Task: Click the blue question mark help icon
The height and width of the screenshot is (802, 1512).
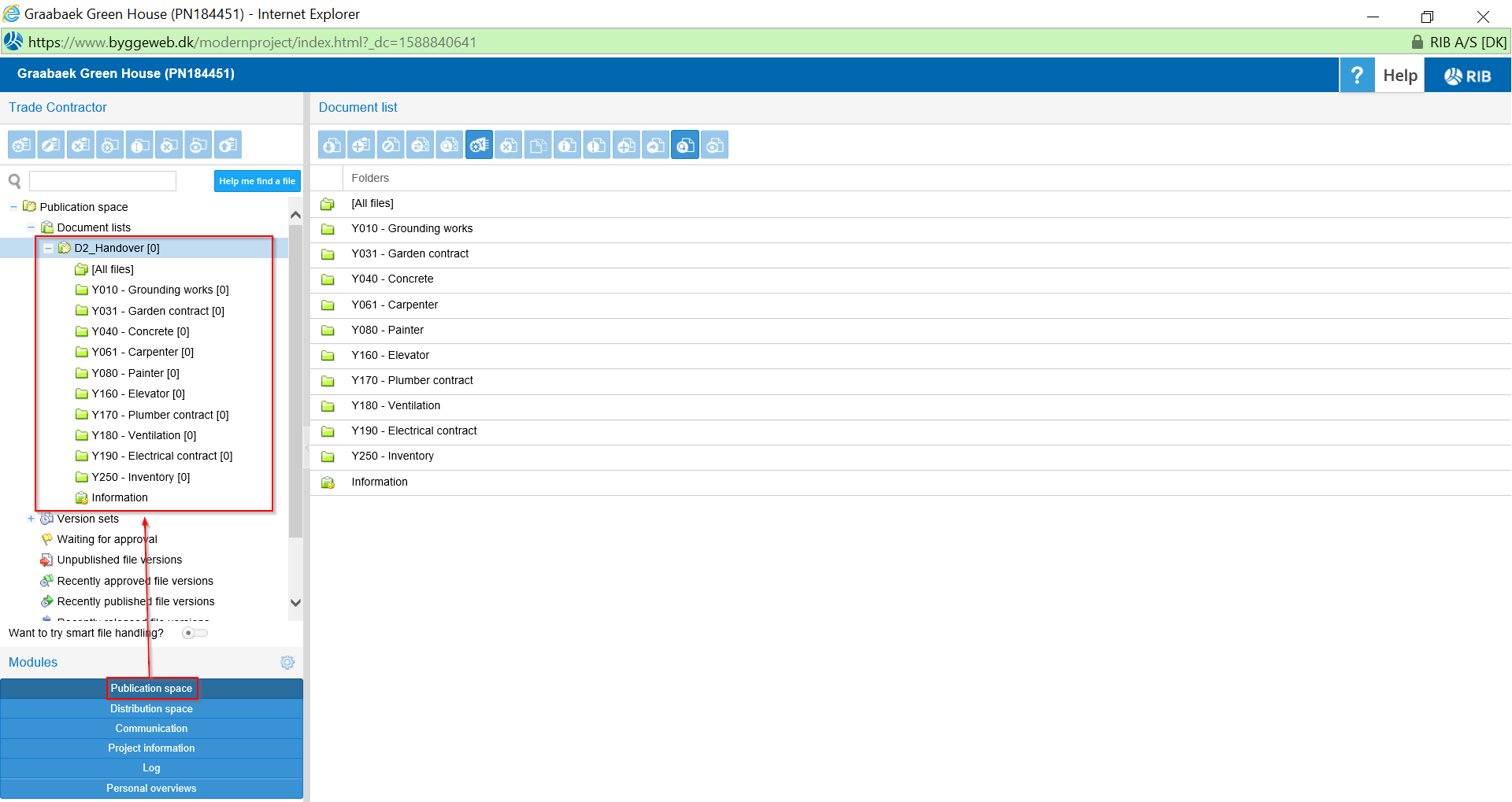Action: [x=1357, y=76]
